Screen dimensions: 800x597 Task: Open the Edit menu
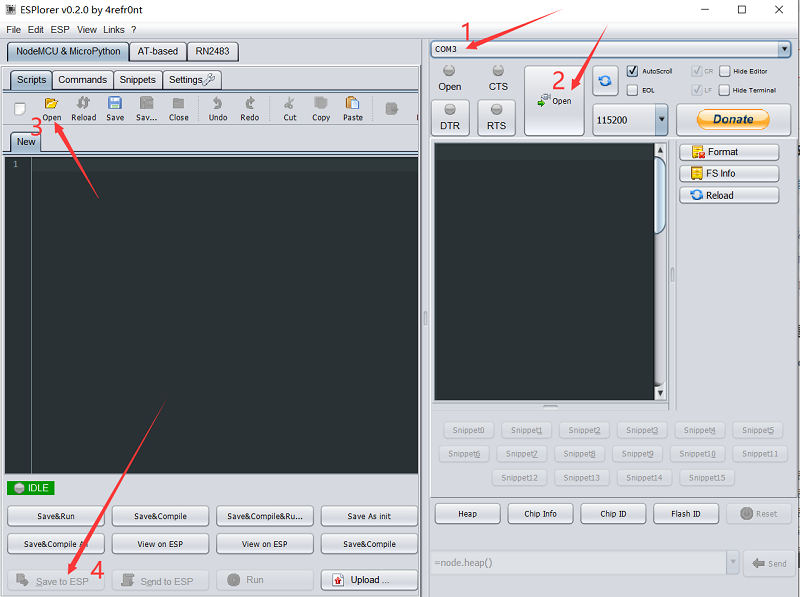click(x=35, y=30)
